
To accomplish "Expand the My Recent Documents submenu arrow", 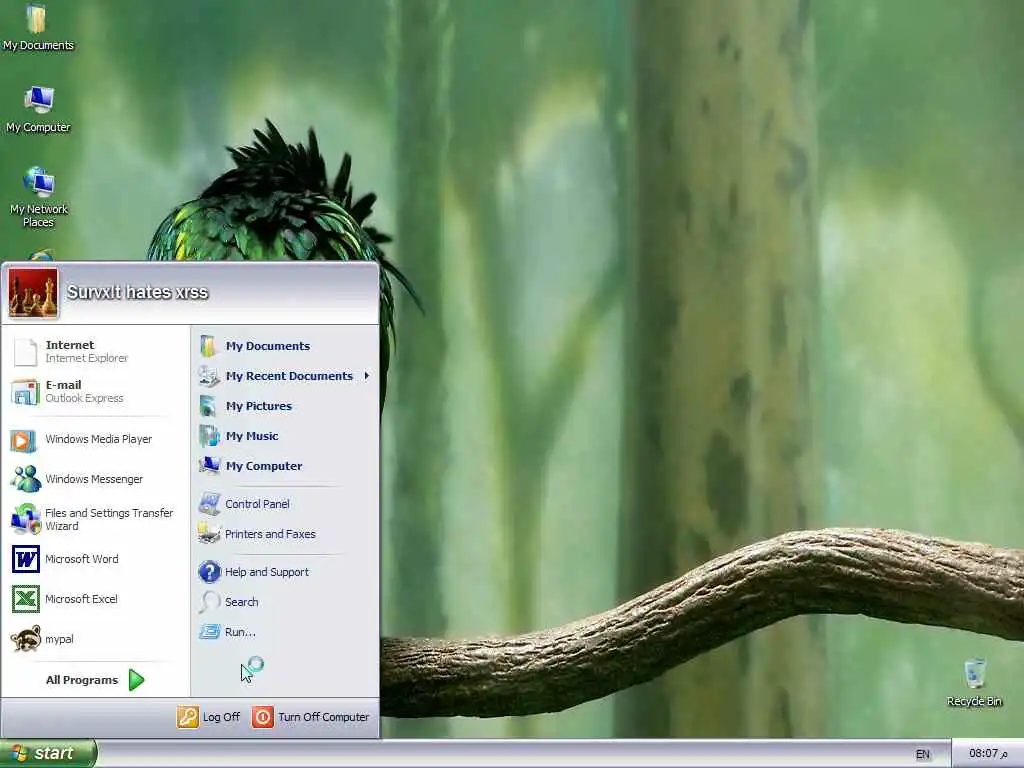I will click(367, 376).
